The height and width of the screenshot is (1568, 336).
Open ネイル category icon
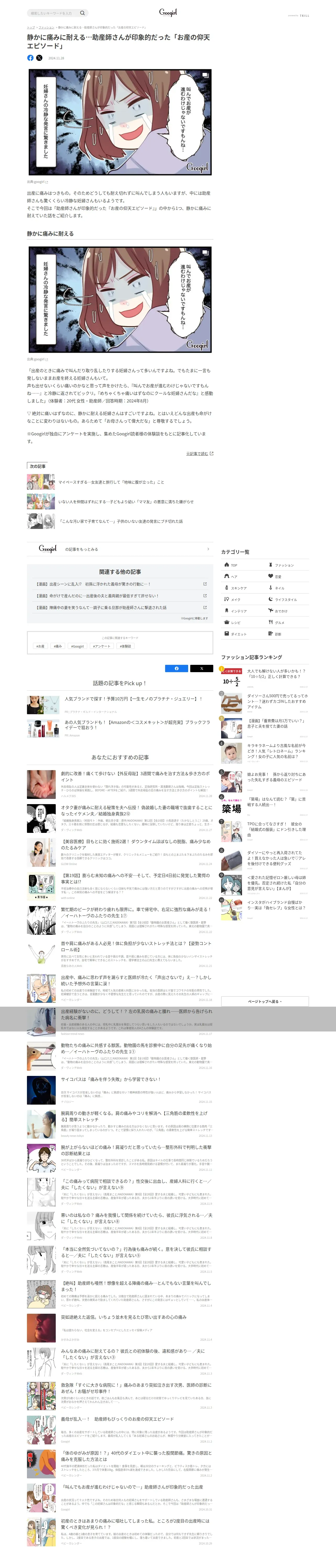click(x=271, y=588)
